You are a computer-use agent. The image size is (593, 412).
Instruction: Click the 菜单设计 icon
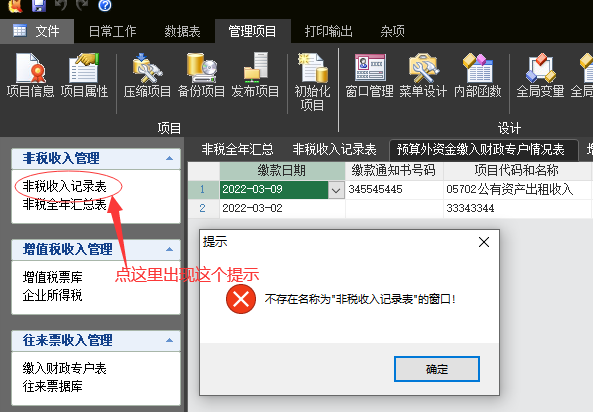tap(423, 75)
